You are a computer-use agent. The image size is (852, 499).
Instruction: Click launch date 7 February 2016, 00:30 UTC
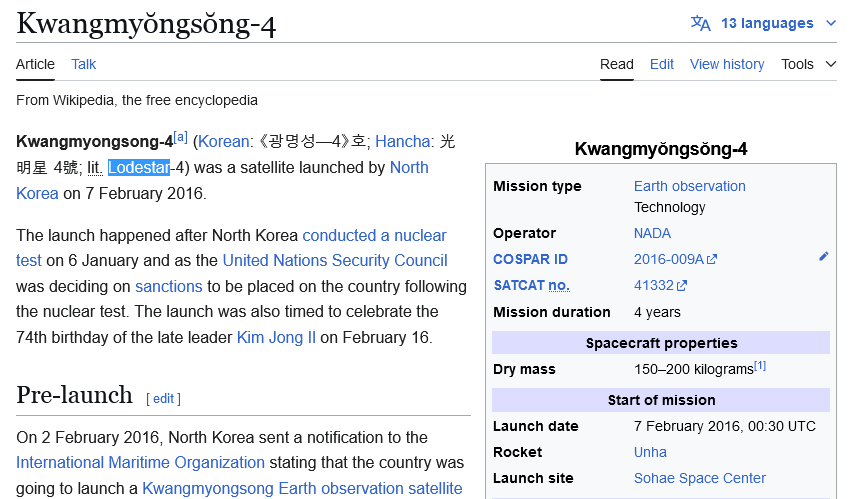[x=724, y=426]
